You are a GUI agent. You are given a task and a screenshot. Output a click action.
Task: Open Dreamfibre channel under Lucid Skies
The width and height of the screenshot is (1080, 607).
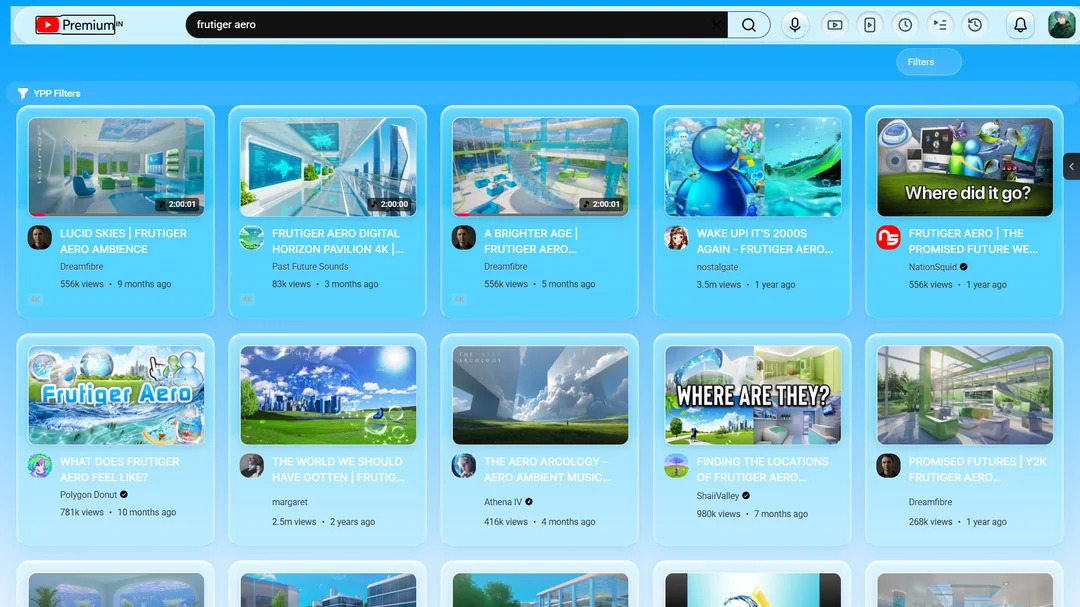pyautogui.click(x=81, y=267)
